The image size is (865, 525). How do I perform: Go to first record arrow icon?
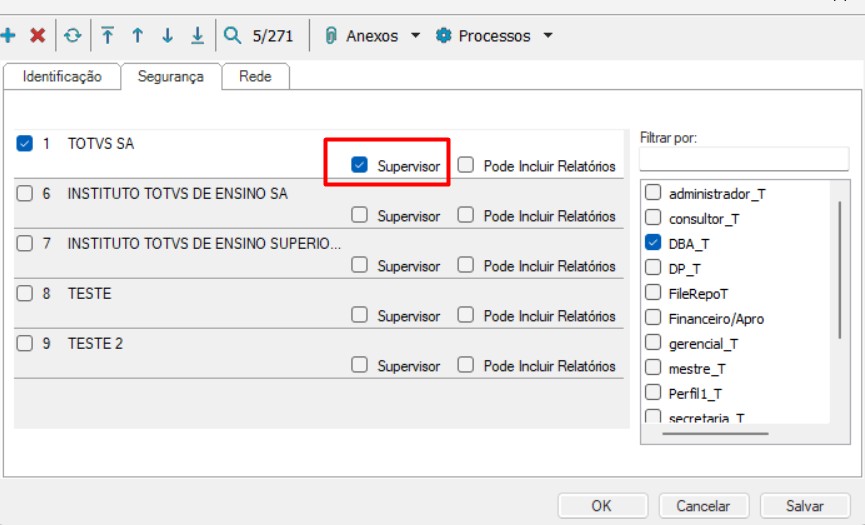108,36
